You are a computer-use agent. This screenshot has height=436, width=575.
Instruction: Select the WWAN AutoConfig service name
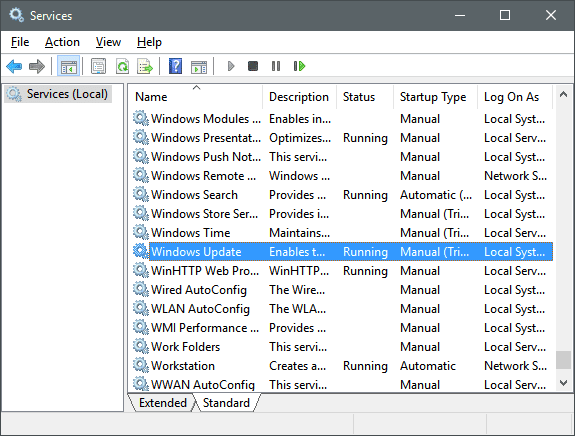[203, 384]
